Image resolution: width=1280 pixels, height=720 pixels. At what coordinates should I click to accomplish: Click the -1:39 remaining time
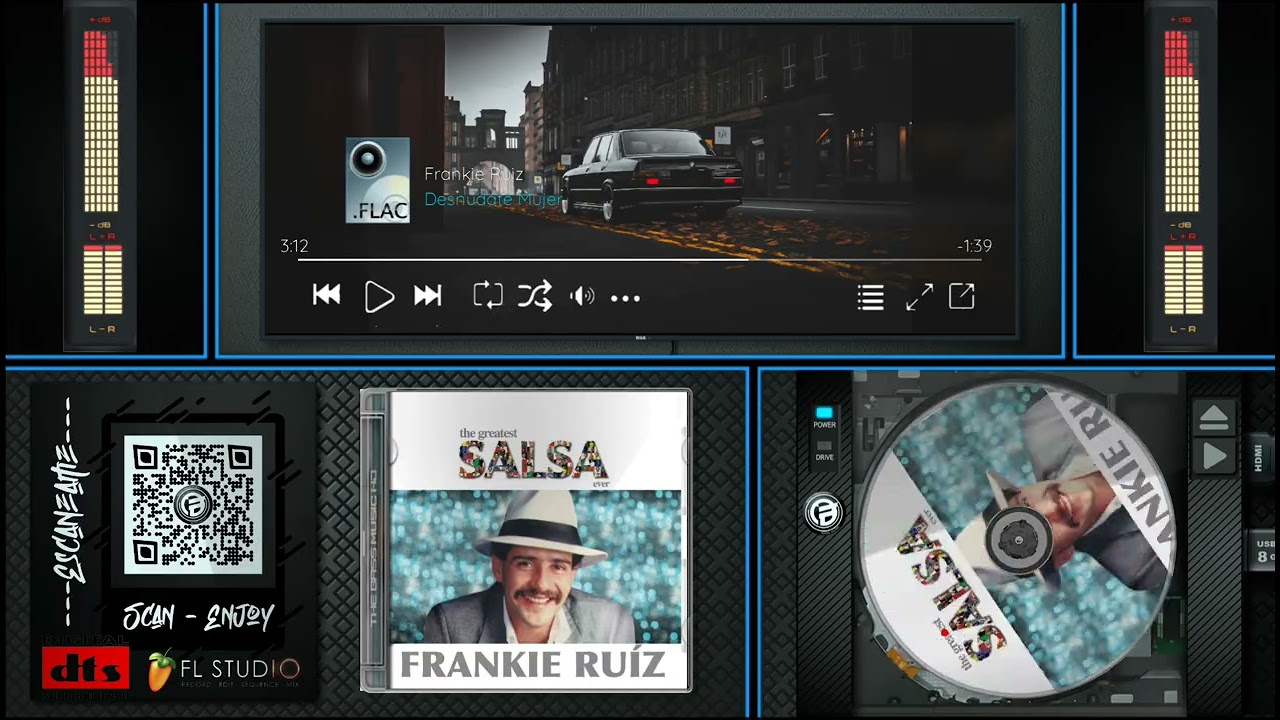pyautogui.click(x=974, y=246)
